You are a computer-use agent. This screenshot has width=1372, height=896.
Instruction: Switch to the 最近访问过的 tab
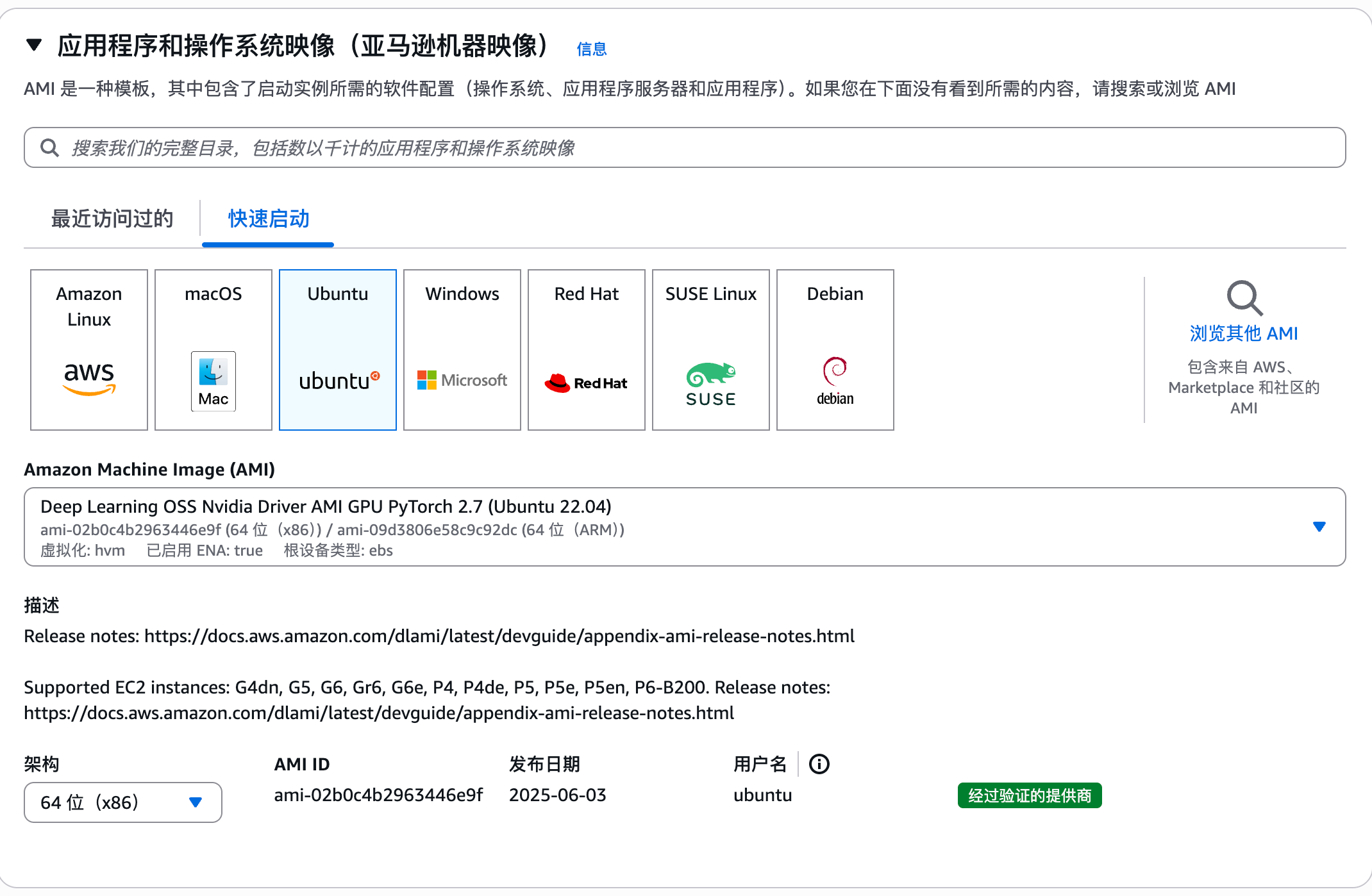tap(112, 219)
